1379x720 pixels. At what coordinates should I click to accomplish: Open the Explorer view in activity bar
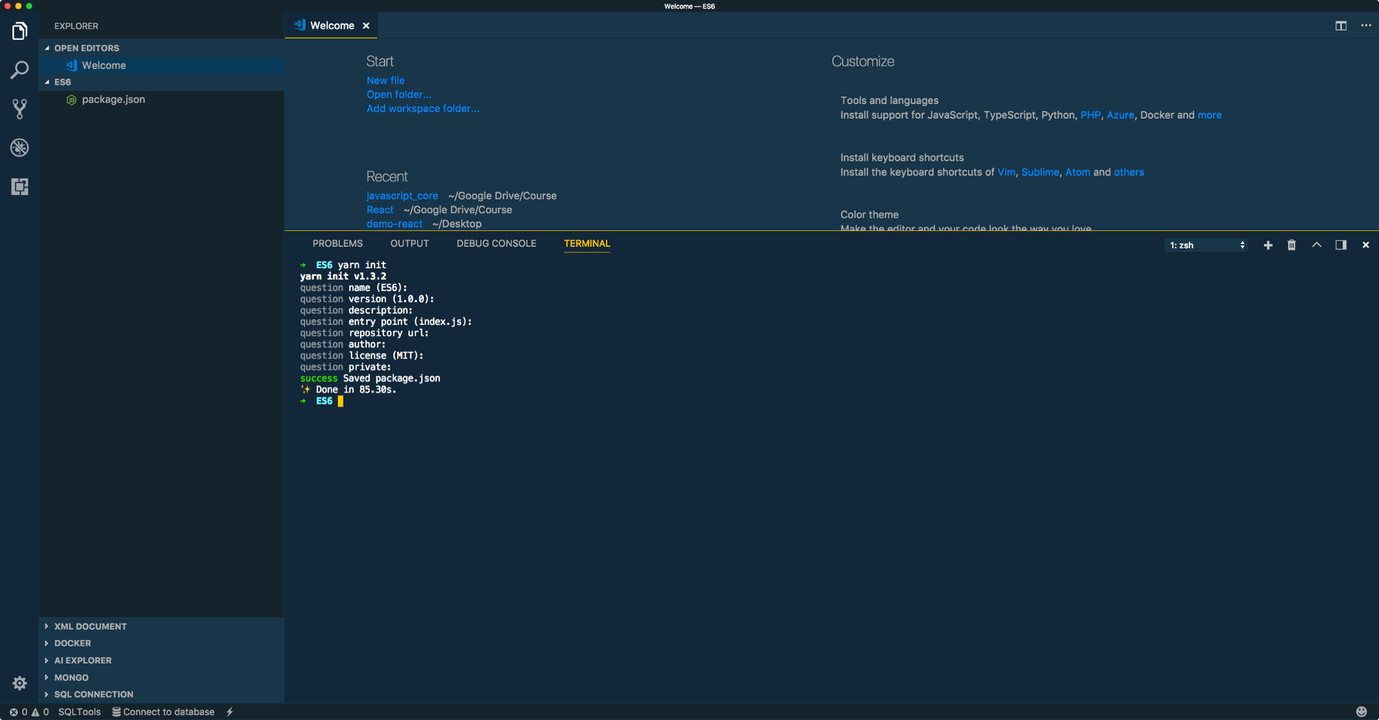19,32
